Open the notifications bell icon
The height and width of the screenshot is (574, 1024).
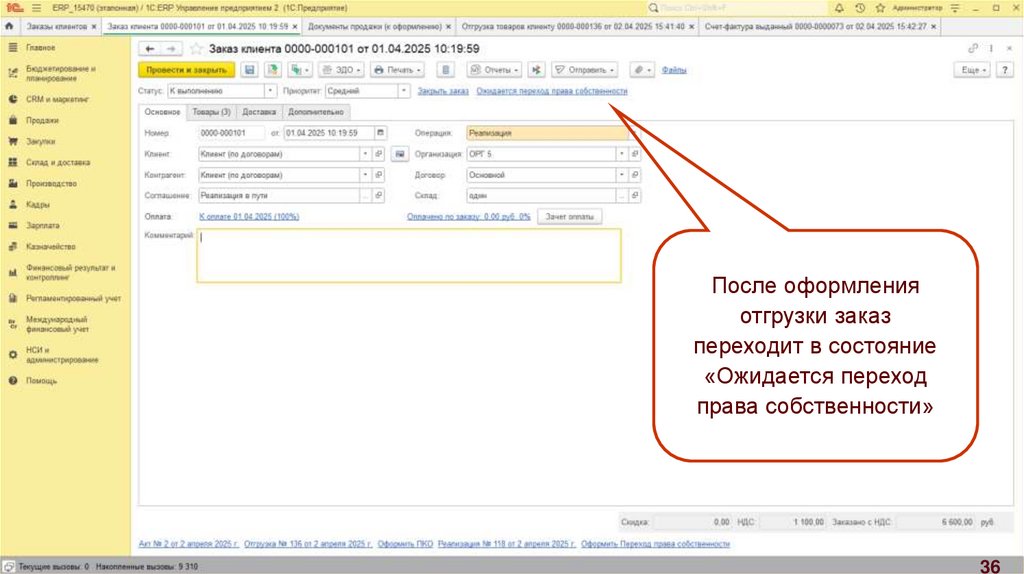[x=839, y=7]
